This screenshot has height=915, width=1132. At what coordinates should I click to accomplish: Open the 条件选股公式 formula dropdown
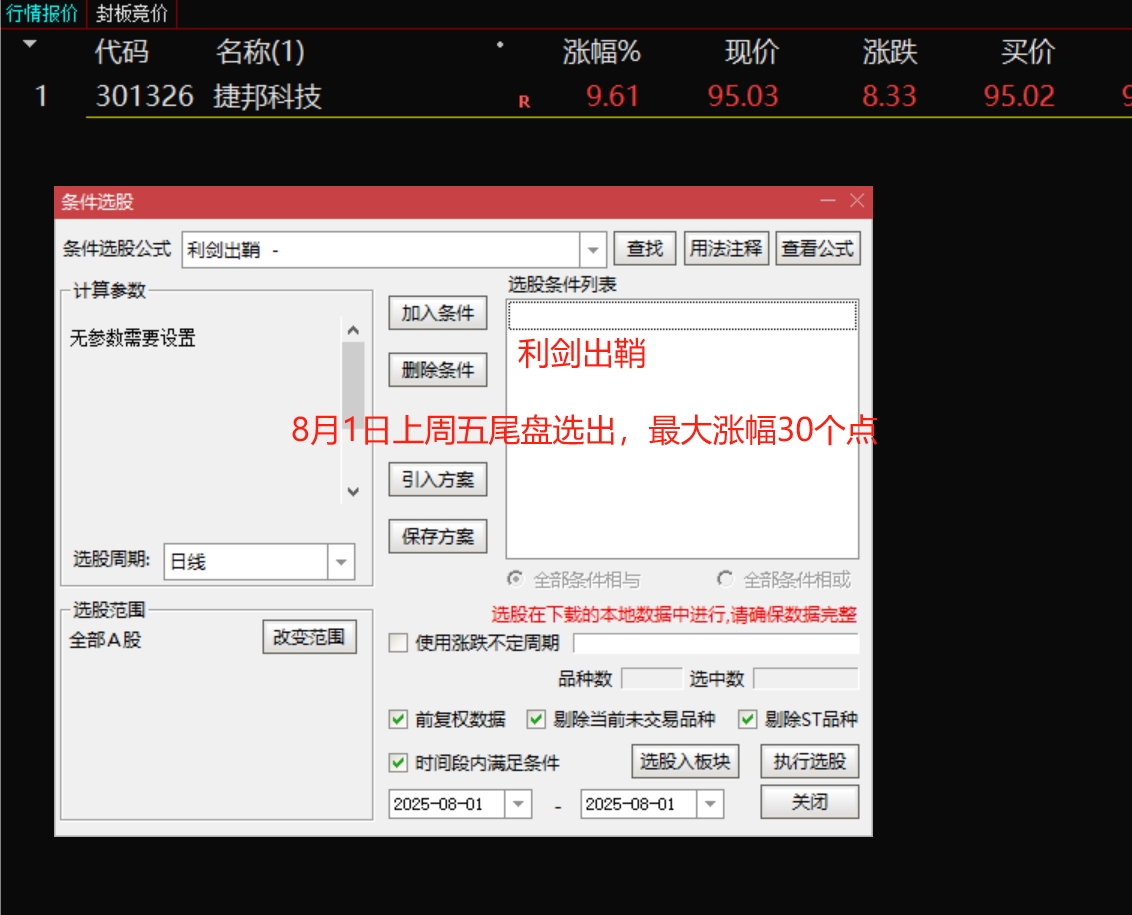[x=593, y=250]
